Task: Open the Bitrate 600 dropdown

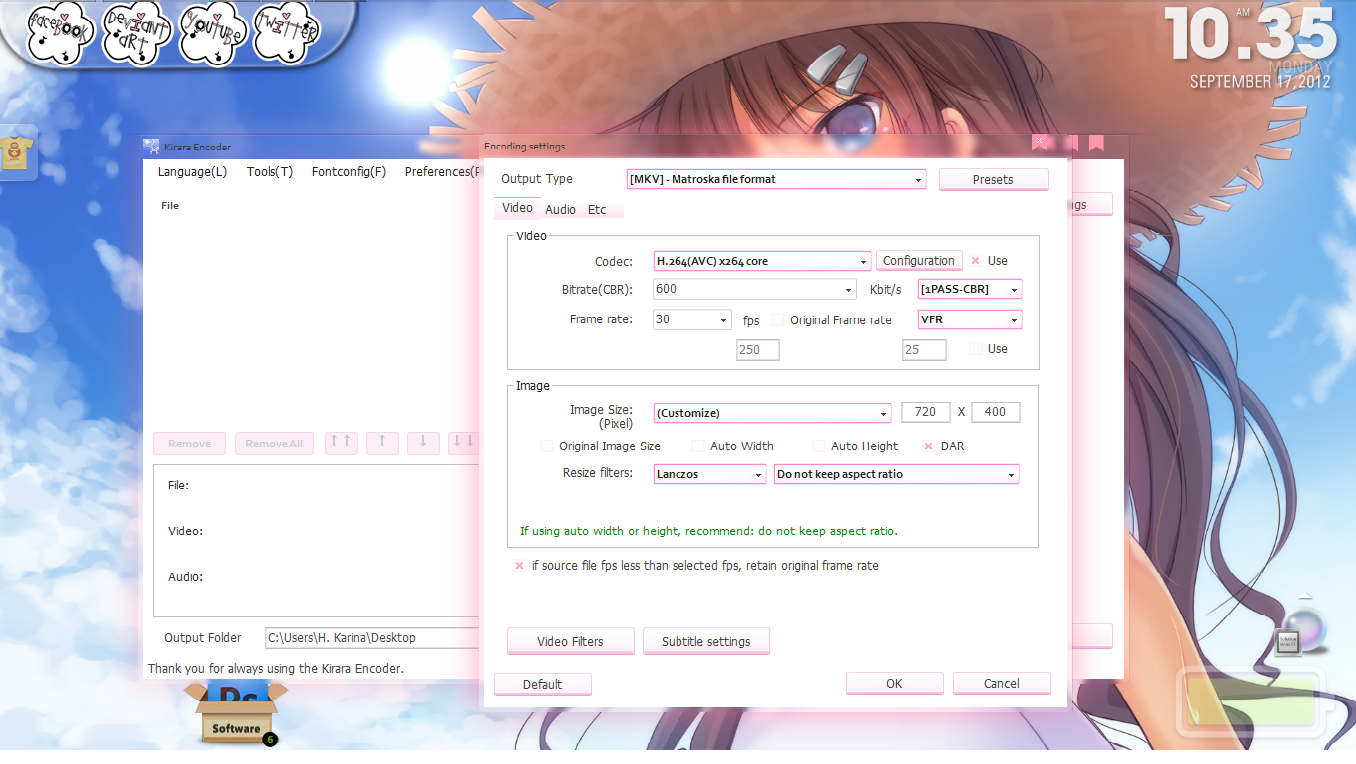Action: tap(754, 289)
